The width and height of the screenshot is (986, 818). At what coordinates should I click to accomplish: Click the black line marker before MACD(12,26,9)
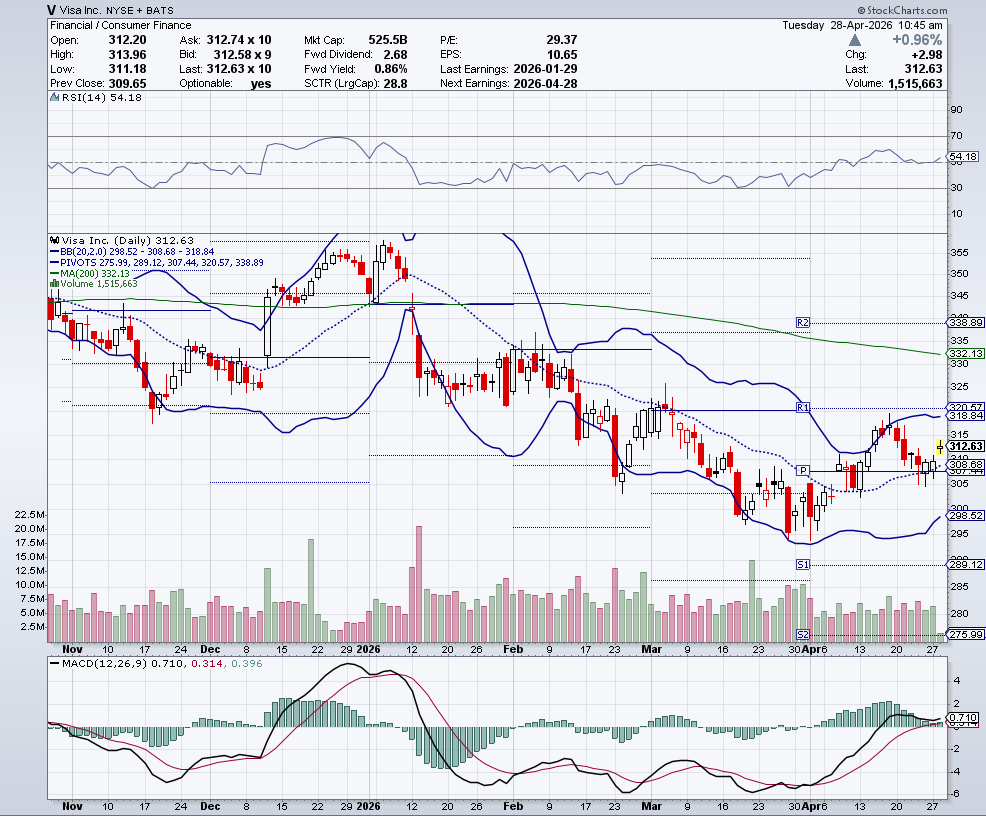coord(55,664)
